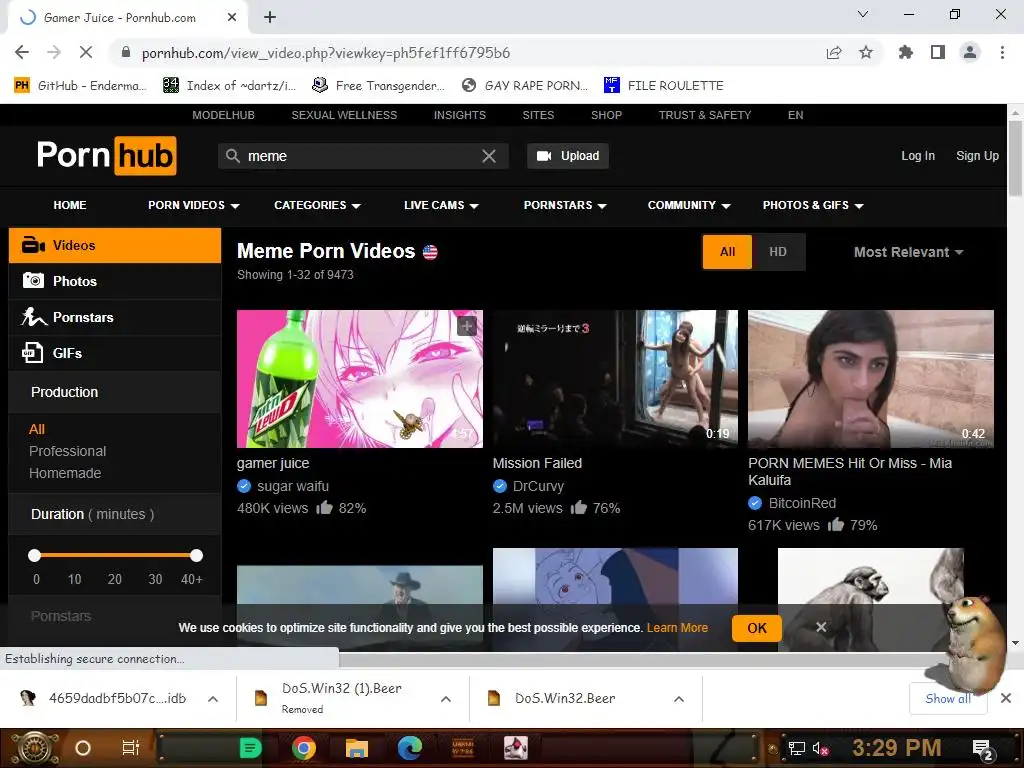
Task: Click the Upload button
Action: pyautogui.click(x=568, y=156)
